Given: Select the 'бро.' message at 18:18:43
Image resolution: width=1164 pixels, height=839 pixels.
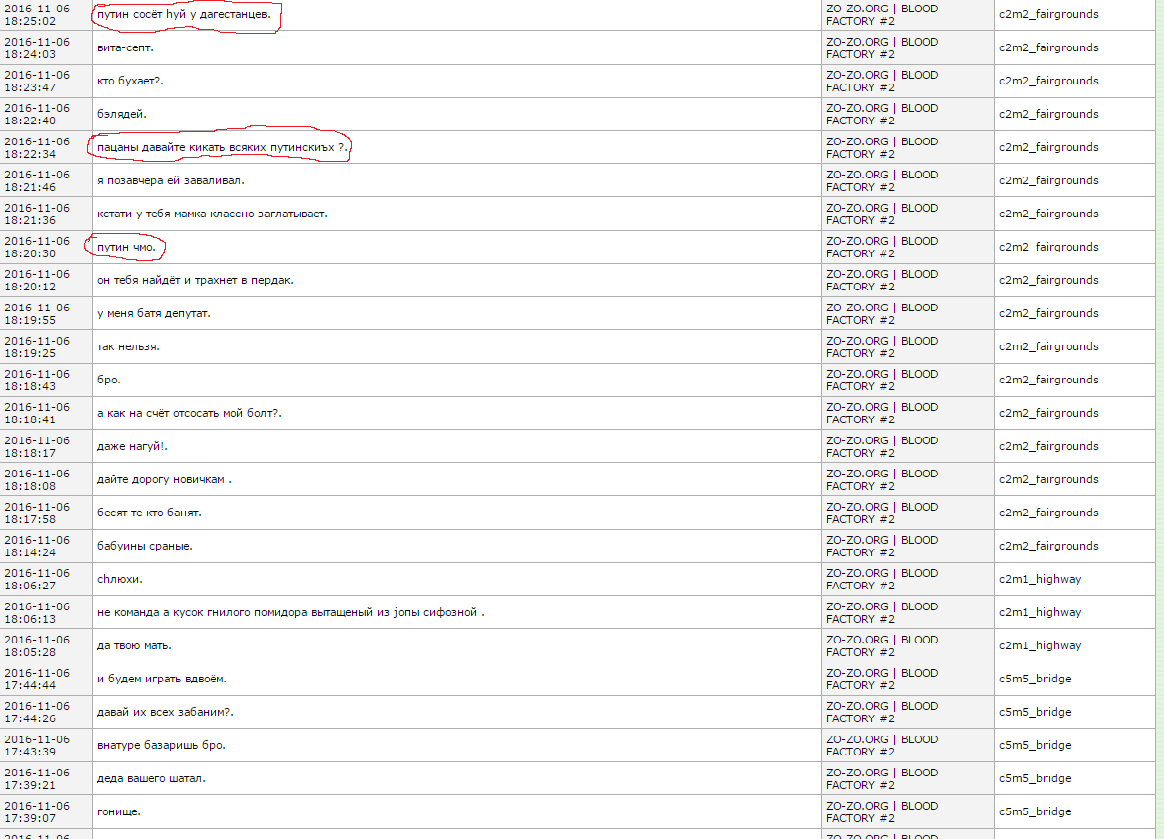Looking at the screenshot, I should coord(109,380).
